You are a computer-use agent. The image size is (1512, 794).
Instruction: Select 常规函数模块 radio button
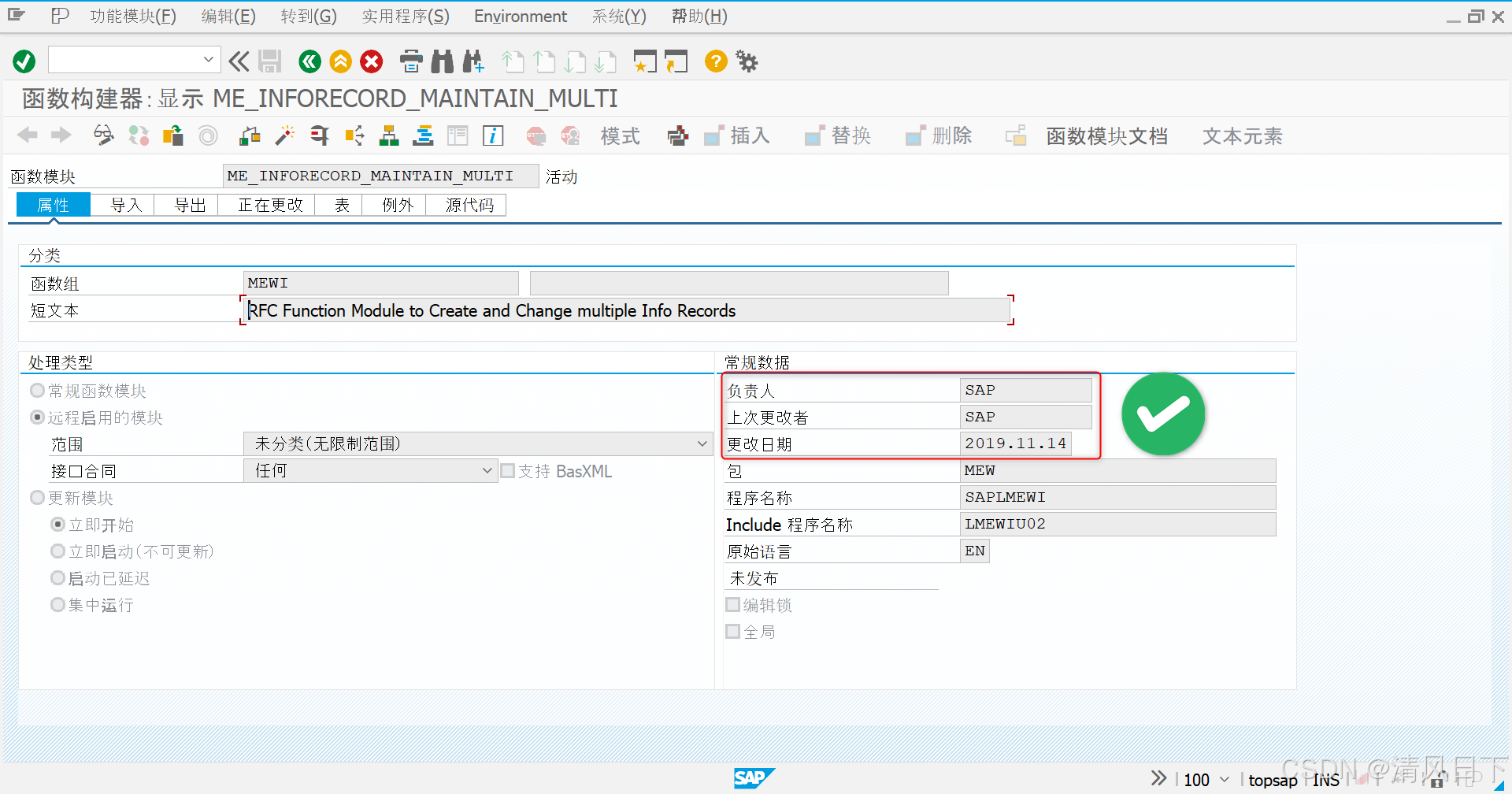point(37,391)
